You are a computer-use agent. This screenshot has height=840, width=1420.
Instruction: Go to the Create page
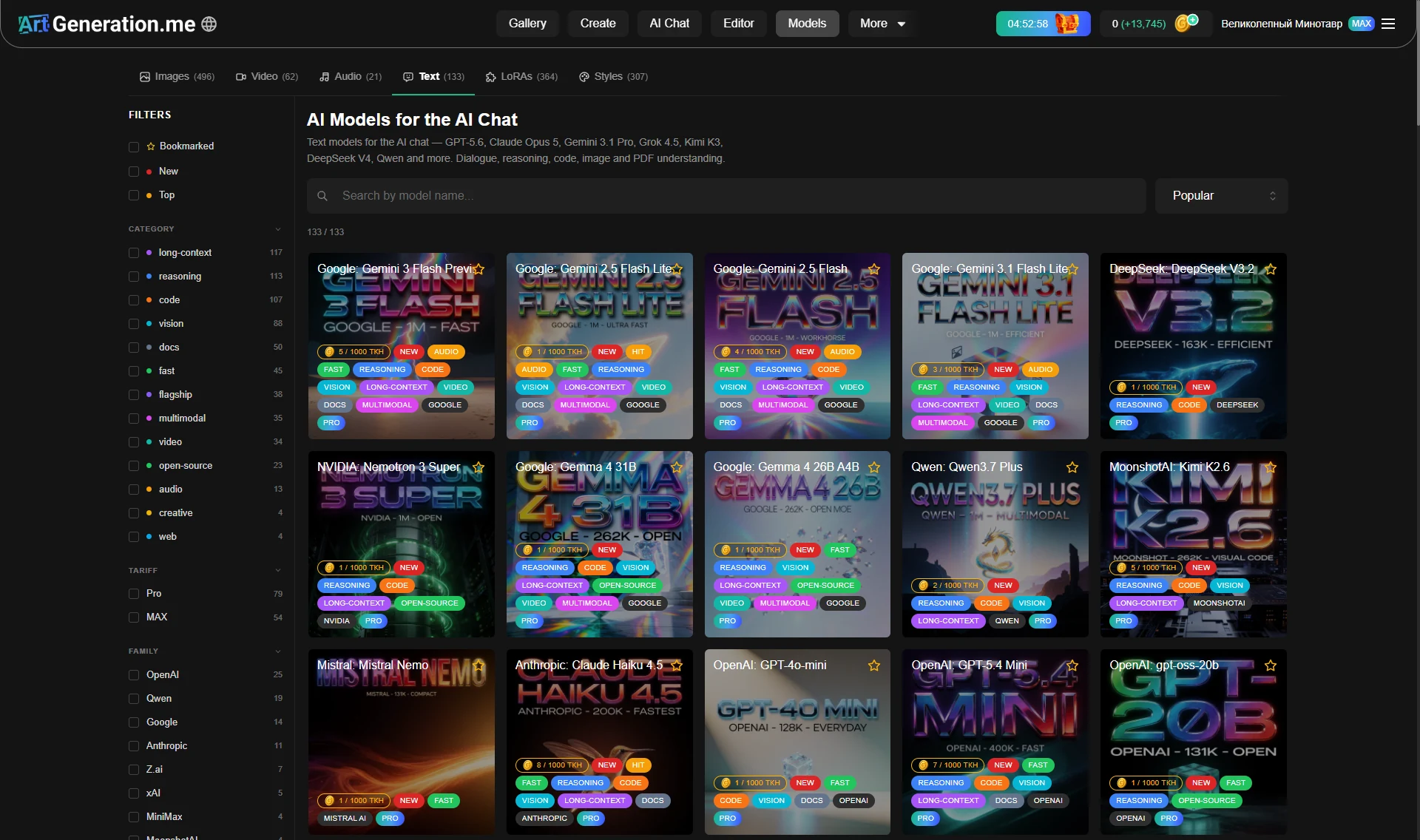point(598,24)
